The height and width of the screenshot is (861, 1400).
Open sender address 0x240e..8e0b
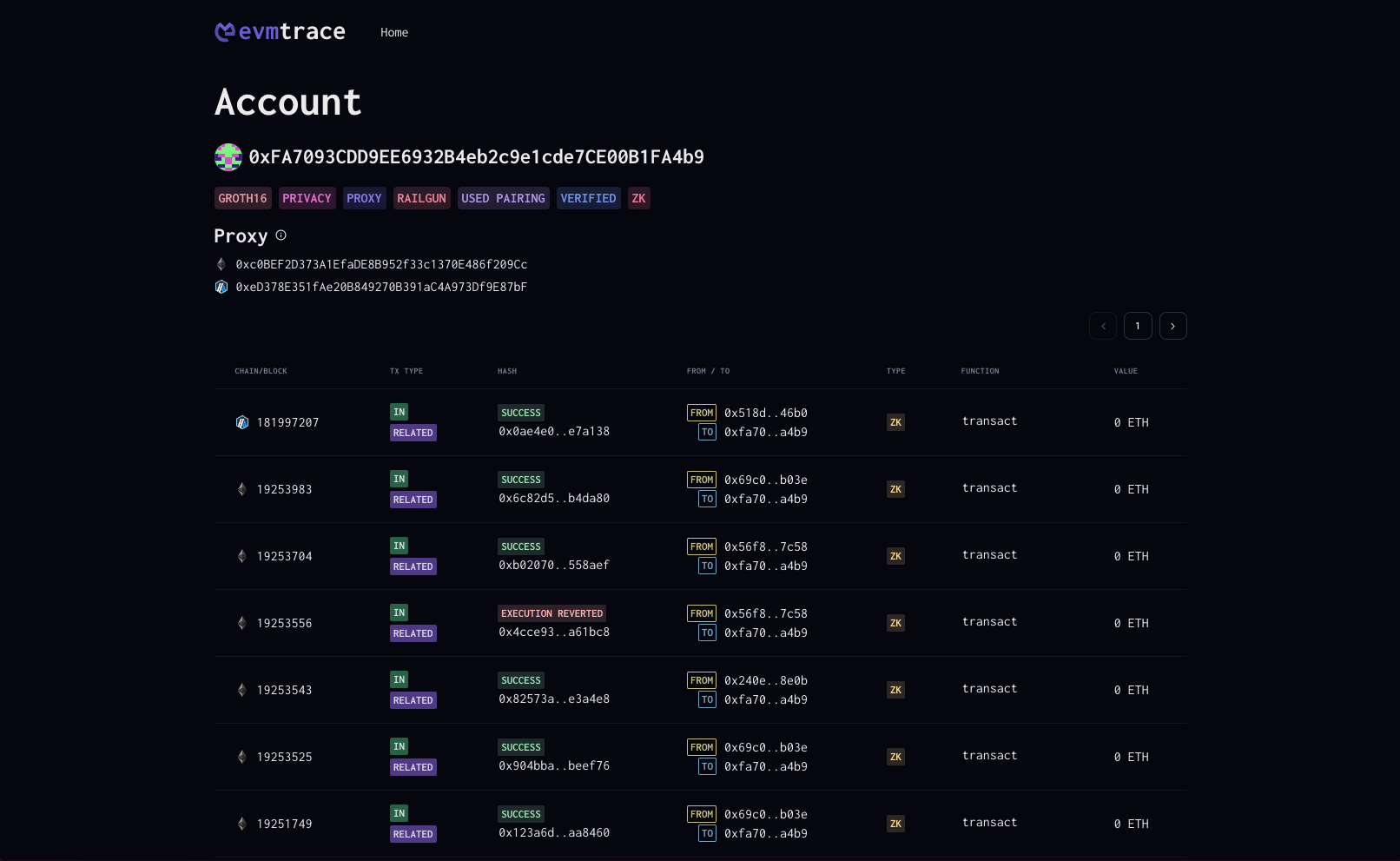[766, 680]
